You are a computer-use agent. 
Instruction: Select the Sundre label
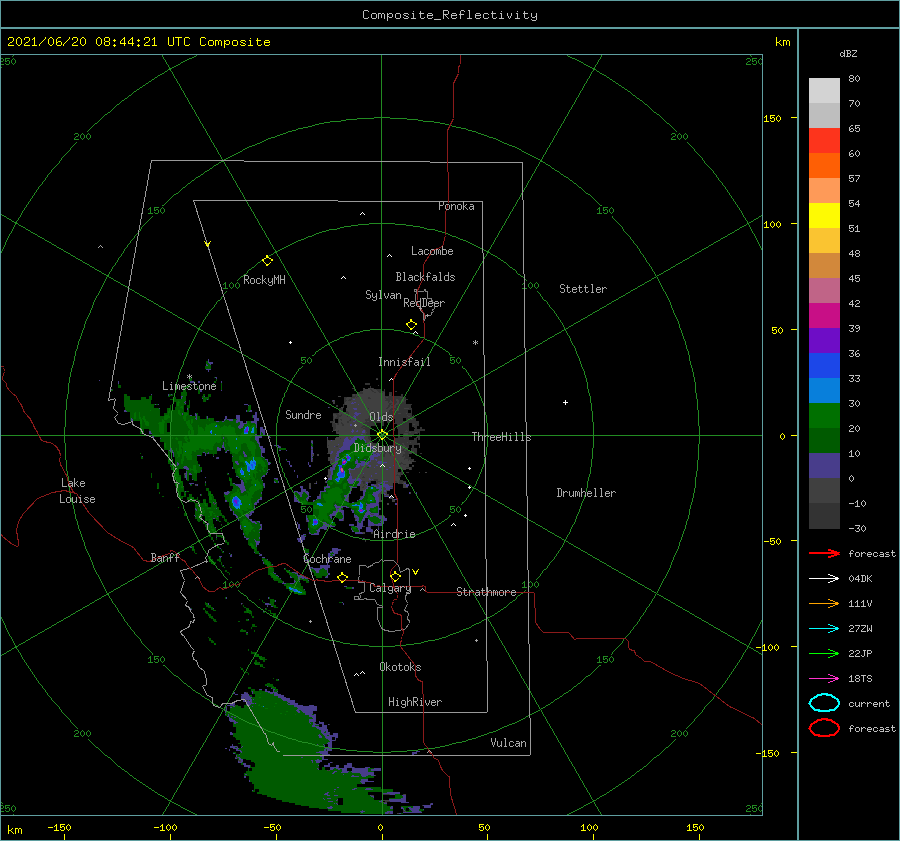click(x=303, y=414)
